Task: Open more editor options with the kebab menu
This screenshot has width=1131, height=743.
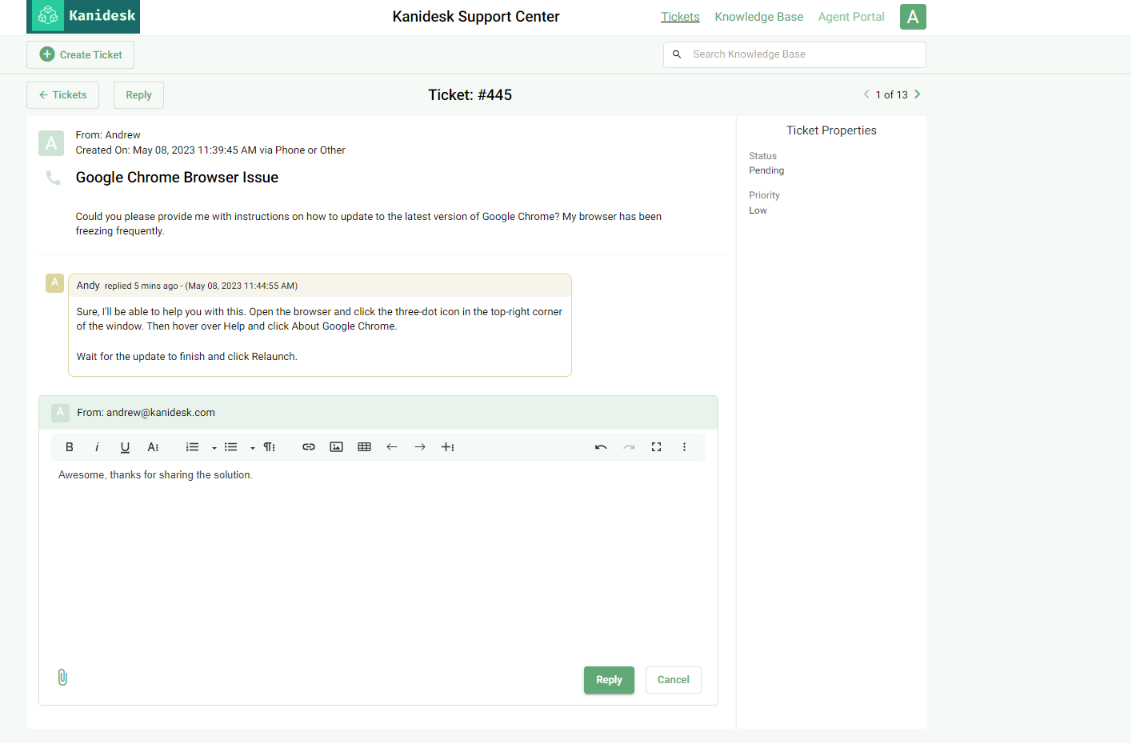Action: 684,447
